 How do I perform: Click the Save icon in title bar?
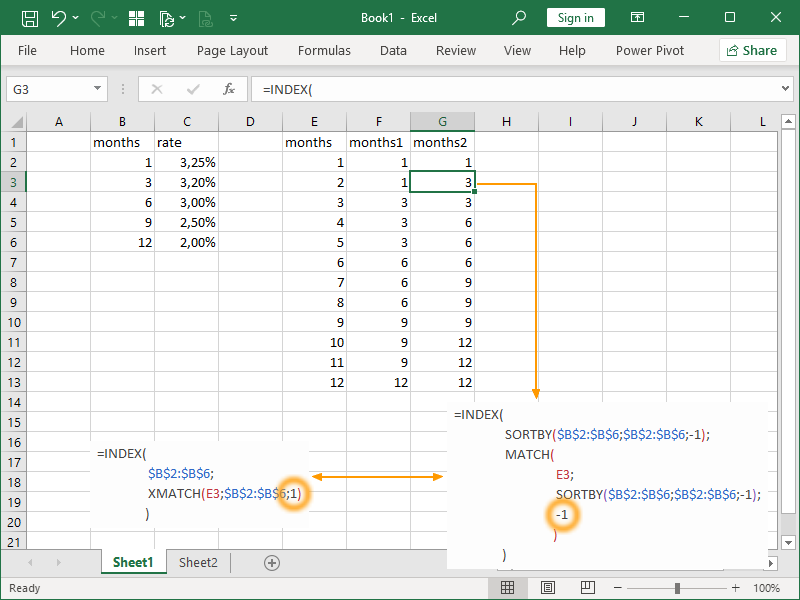tap(30, 18)
